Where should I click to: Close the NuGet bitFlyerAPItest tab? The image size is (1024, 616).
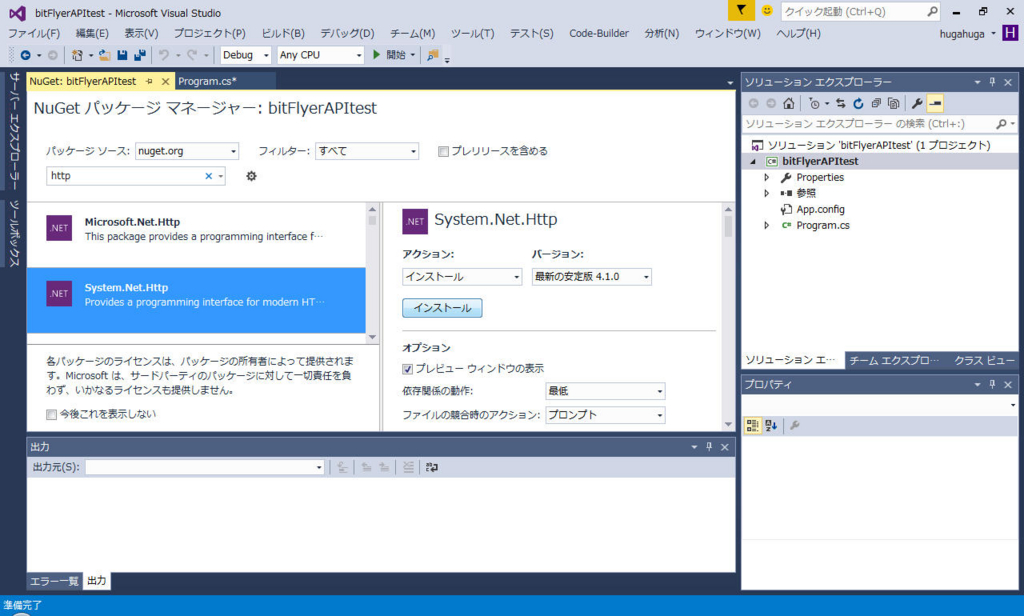(165, 81)
